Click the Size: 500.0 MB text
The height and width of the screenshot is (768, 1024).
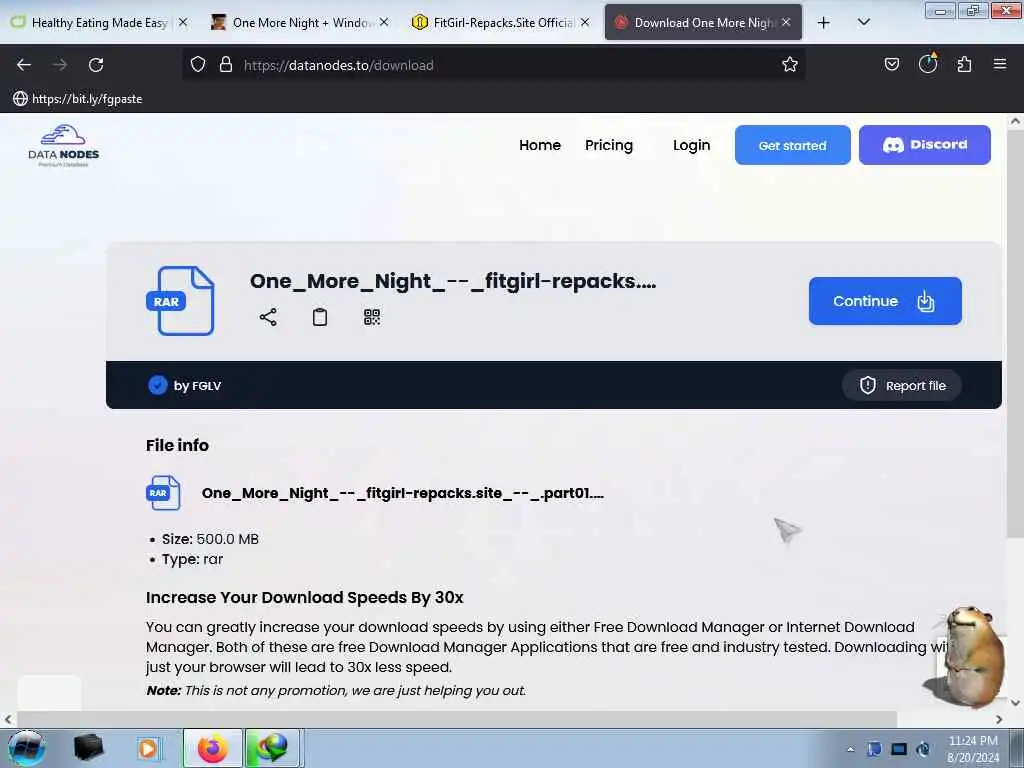[x=210, y=539]
